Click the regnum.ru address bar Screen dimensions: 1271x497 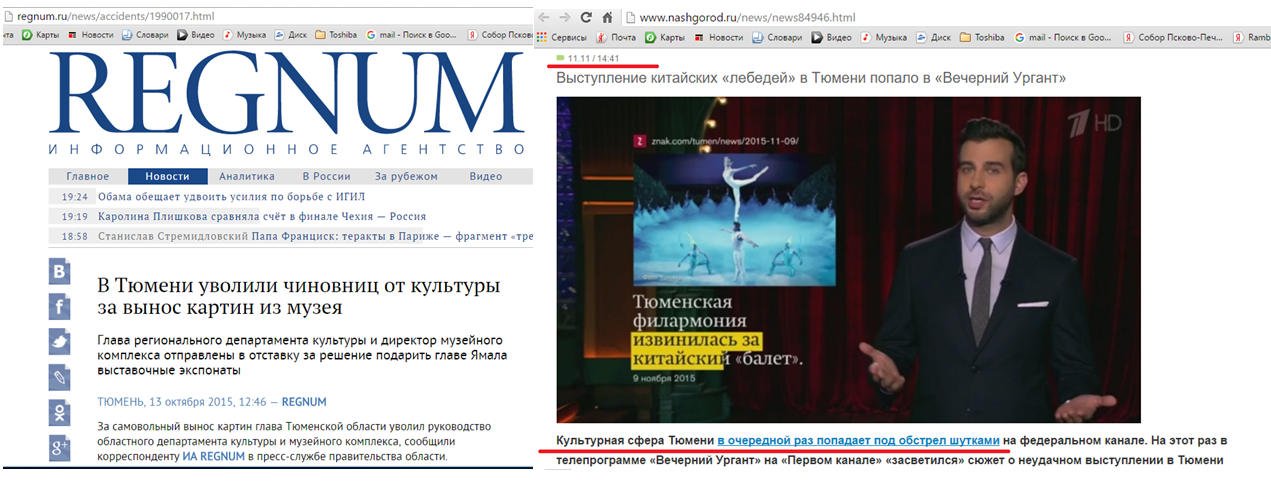[x=270, y=16]
